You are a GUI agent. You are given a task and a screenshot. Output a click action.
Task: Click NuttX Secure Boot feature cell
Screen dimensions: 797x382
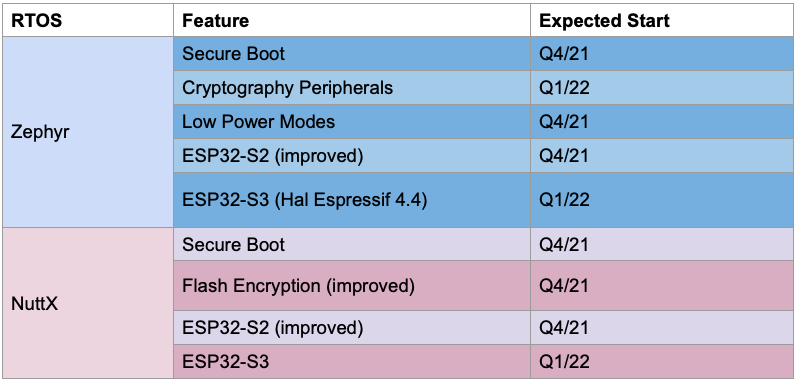pos(352,244)
